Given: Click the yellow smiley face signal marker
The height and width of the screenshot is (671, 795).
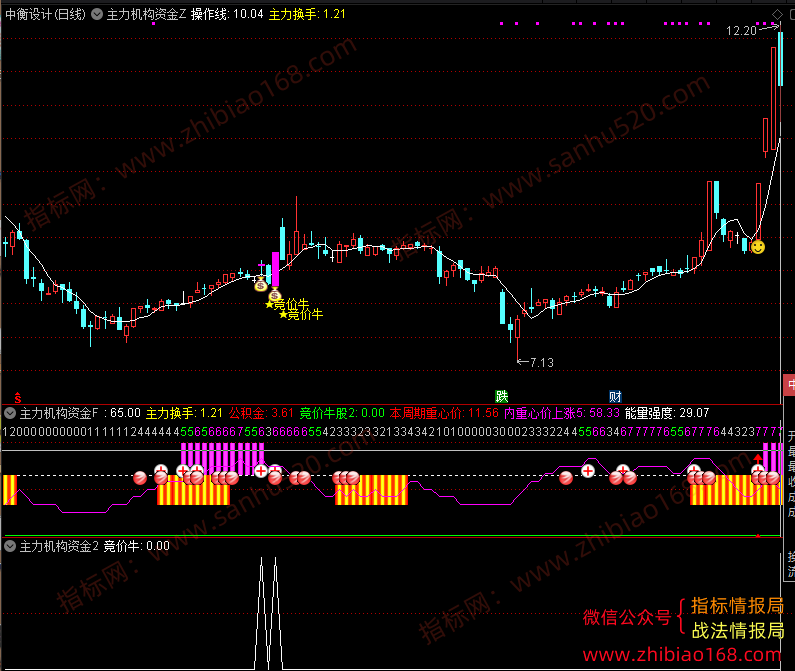Looking at the screenshot, I should coord(757,247).
